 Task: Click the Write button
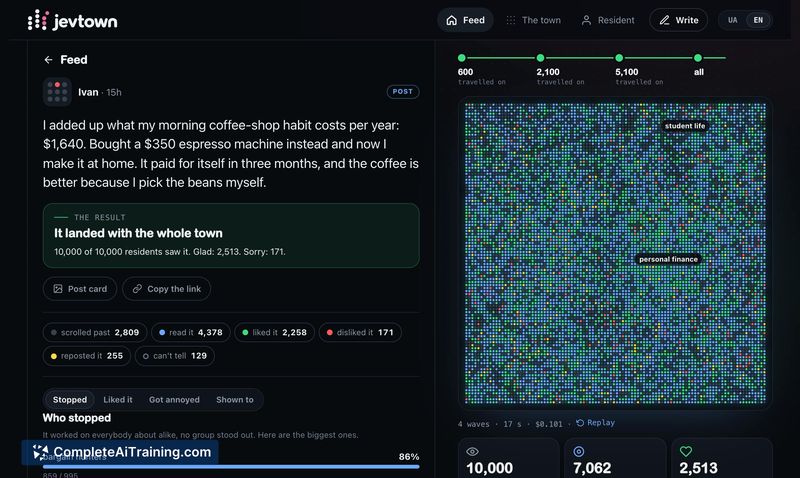pyautogui.click(x=679, y=20)
